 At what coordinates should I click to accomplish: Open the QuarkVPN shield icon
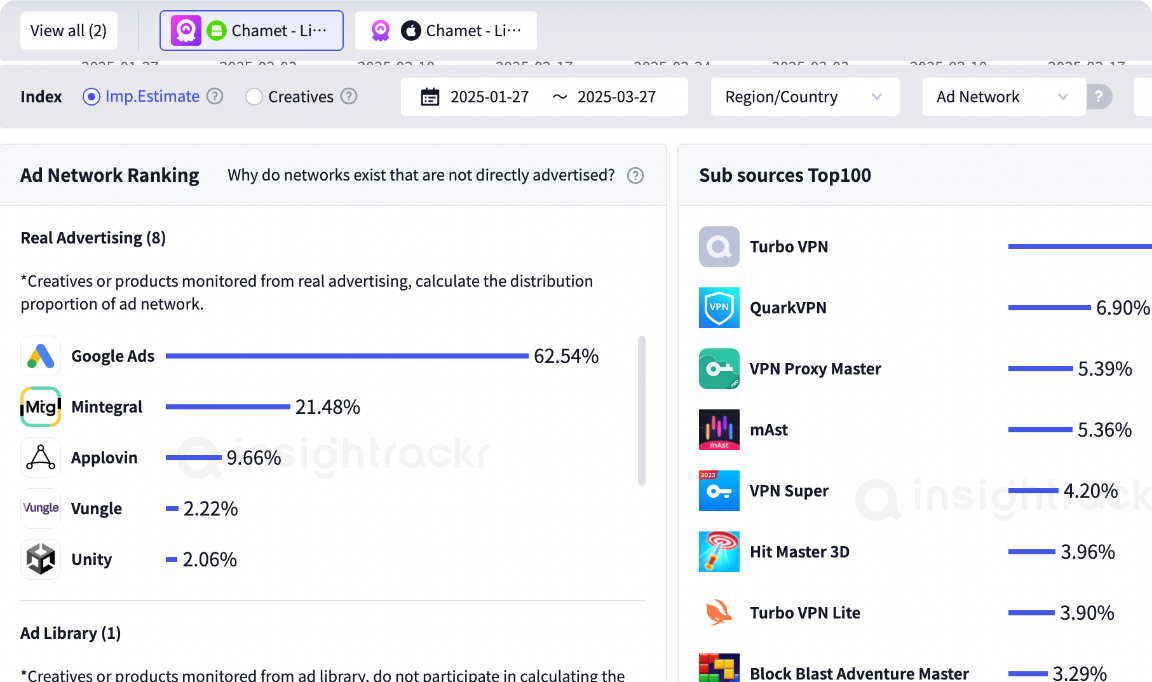pyautogui.click(x=719, y=308)
